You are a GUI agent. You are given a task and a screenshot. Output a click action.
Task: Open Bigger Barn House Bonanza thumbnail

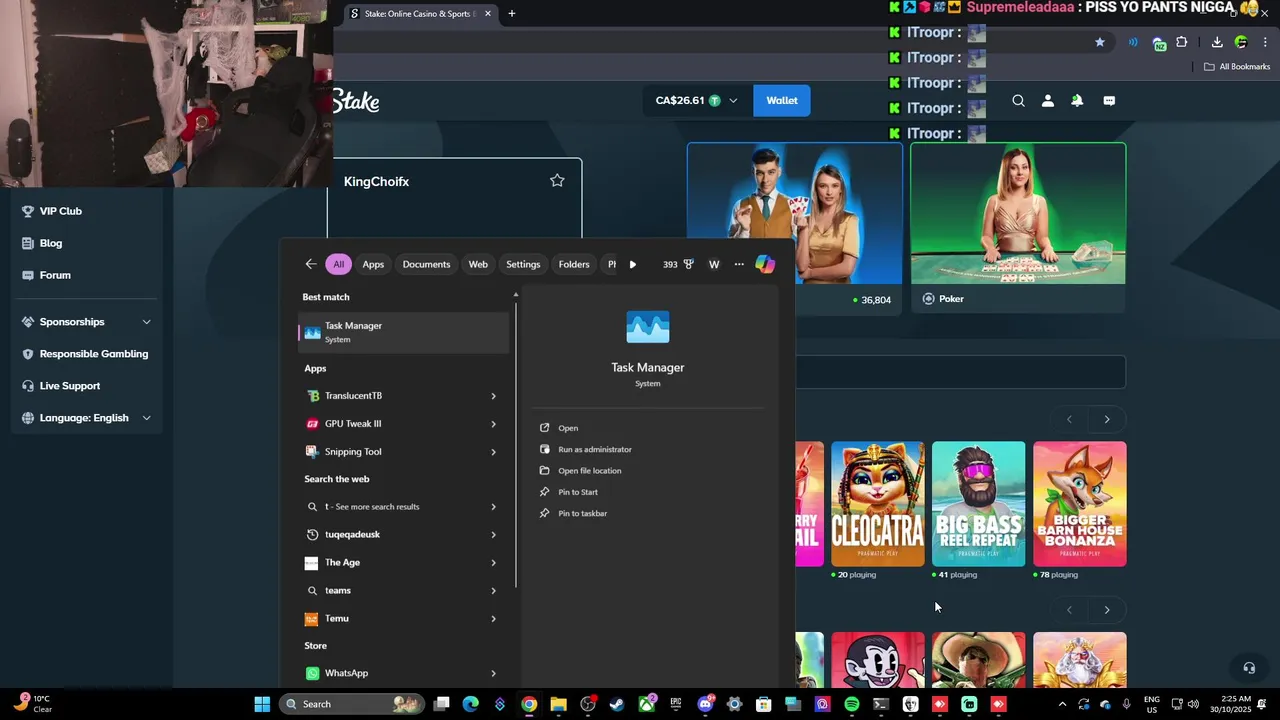tap(1080, 504)
